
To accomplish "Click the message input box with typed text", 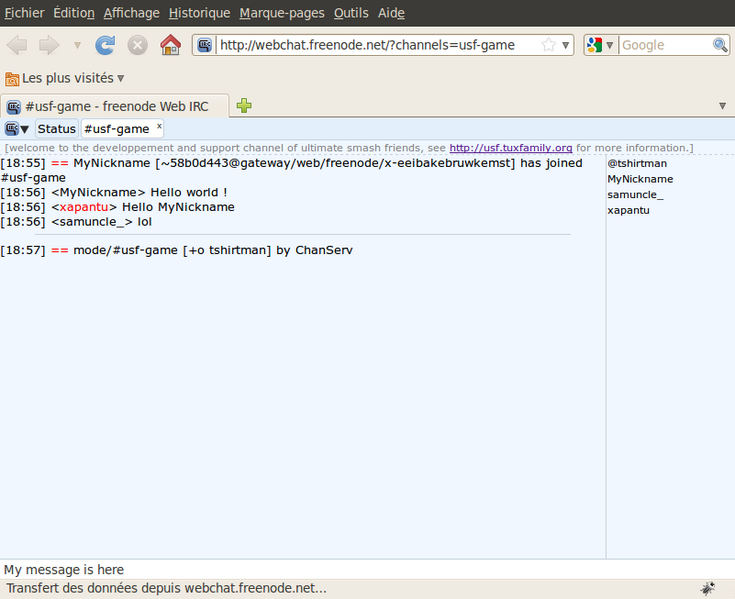I will click(x=368, y=569).
